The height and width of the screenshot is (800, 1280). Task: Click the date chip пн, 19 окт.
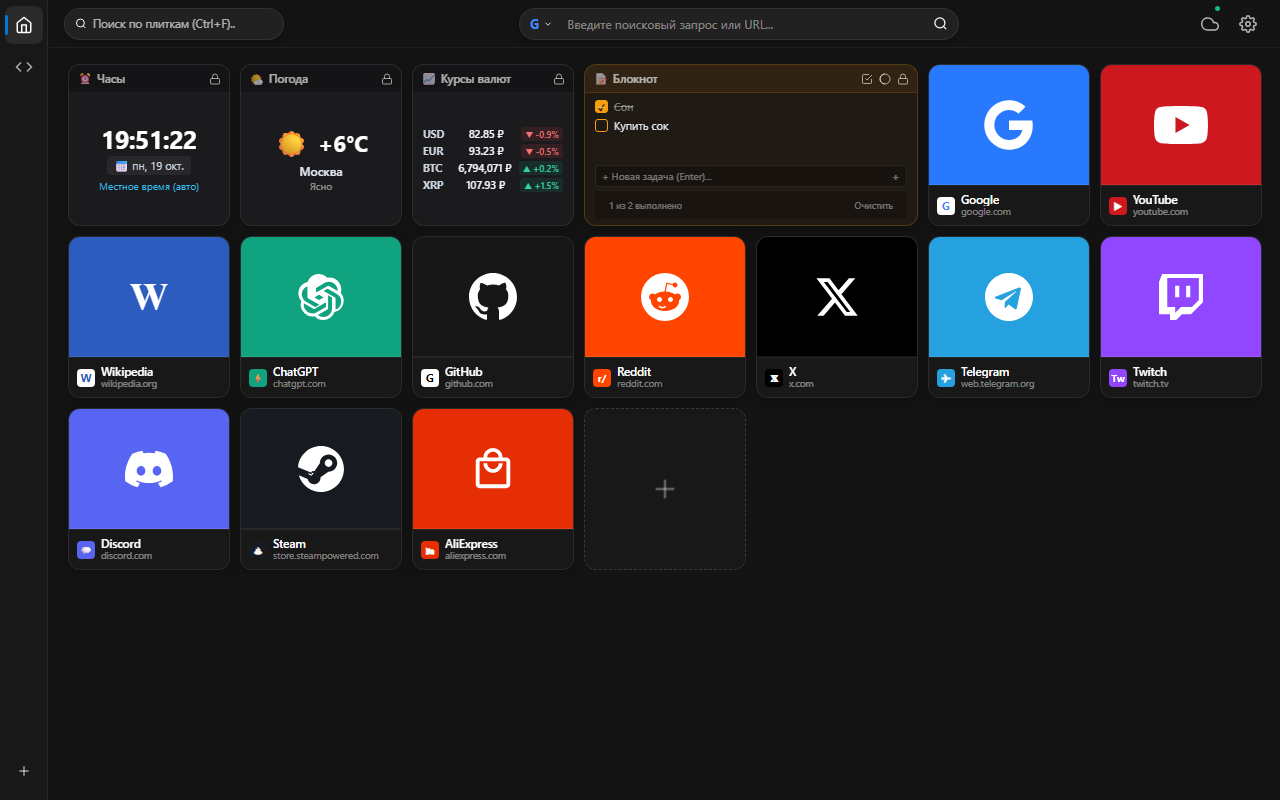149,166
